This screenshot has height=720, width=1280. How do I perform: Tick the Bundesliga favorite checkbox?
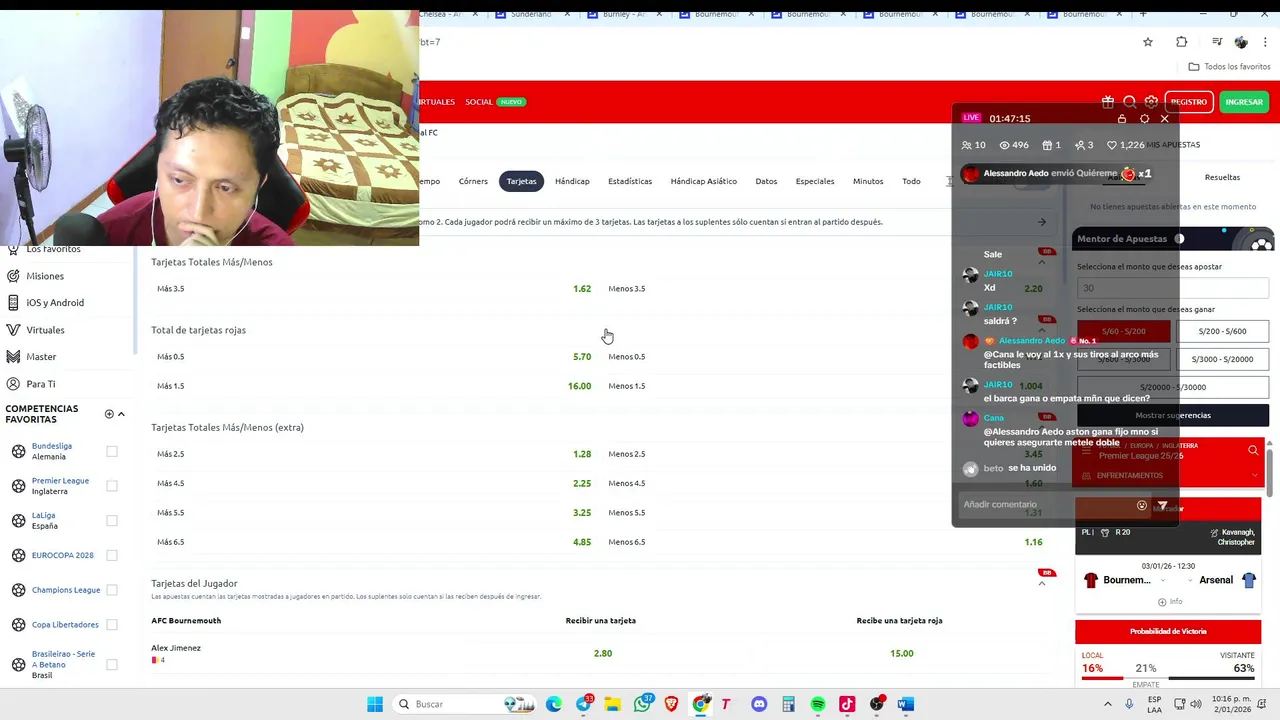(x=112, y=451)
